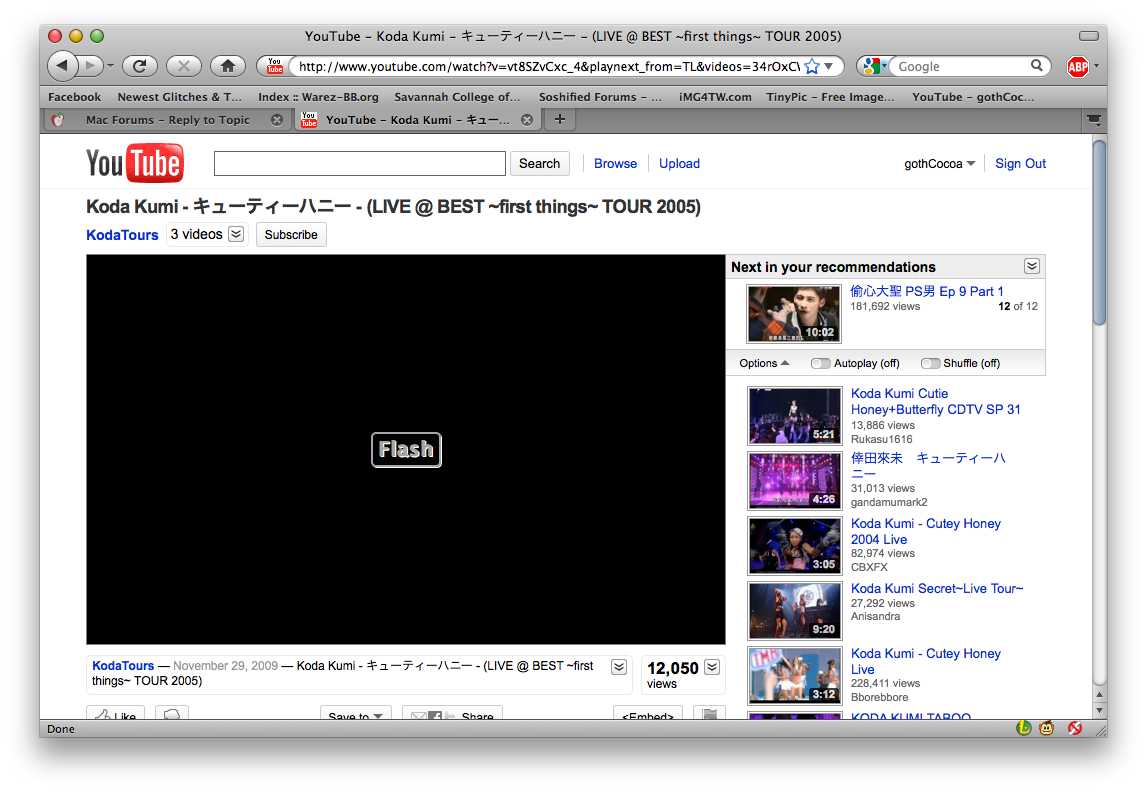Open the address bar history dropdown arrow
Image resolution: width=1147 pixels, height=792 pixels.
pos(829,66)
